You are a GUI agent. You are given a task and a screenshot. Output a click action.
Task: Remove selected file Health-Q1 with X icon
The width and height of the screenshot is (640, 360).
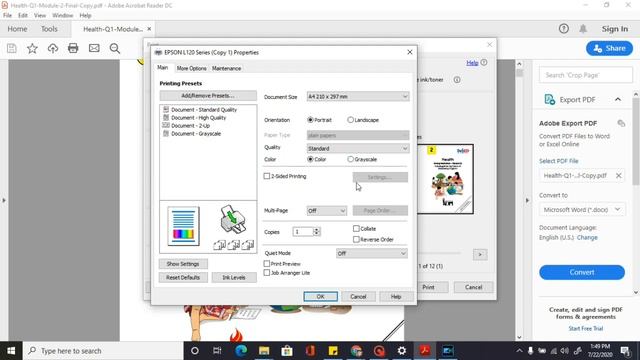[x=619, y=176]
